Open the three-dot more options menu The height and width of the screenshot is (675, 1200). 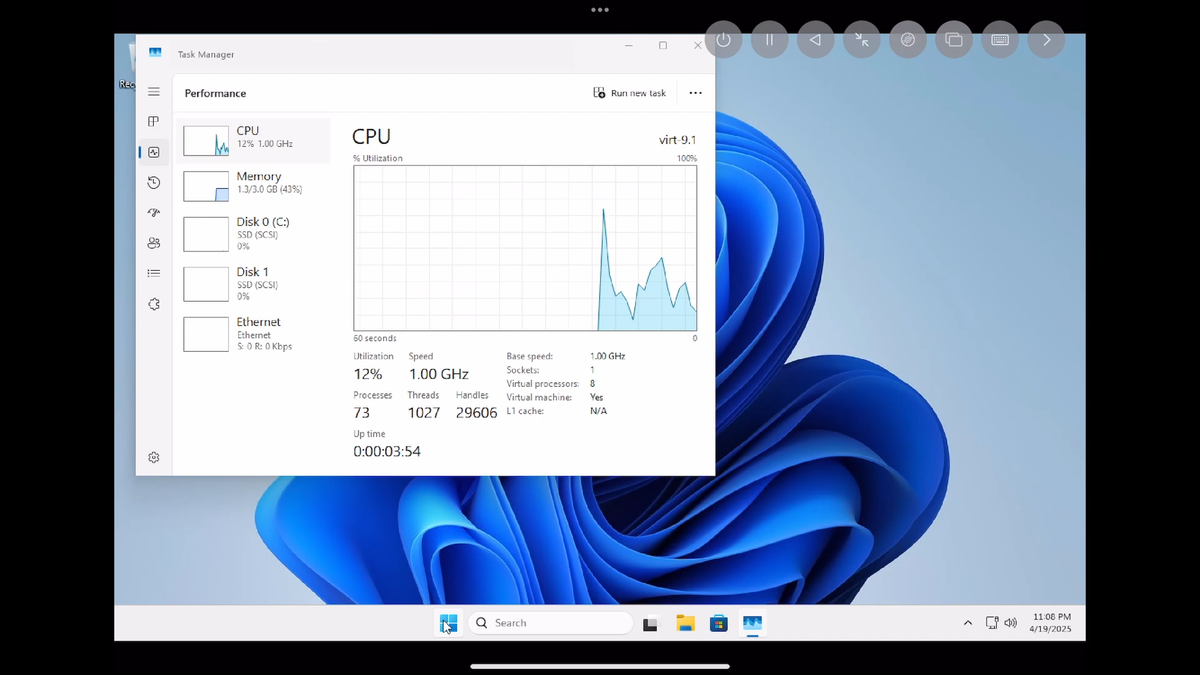pyautogui.click(x=695, y=93)
